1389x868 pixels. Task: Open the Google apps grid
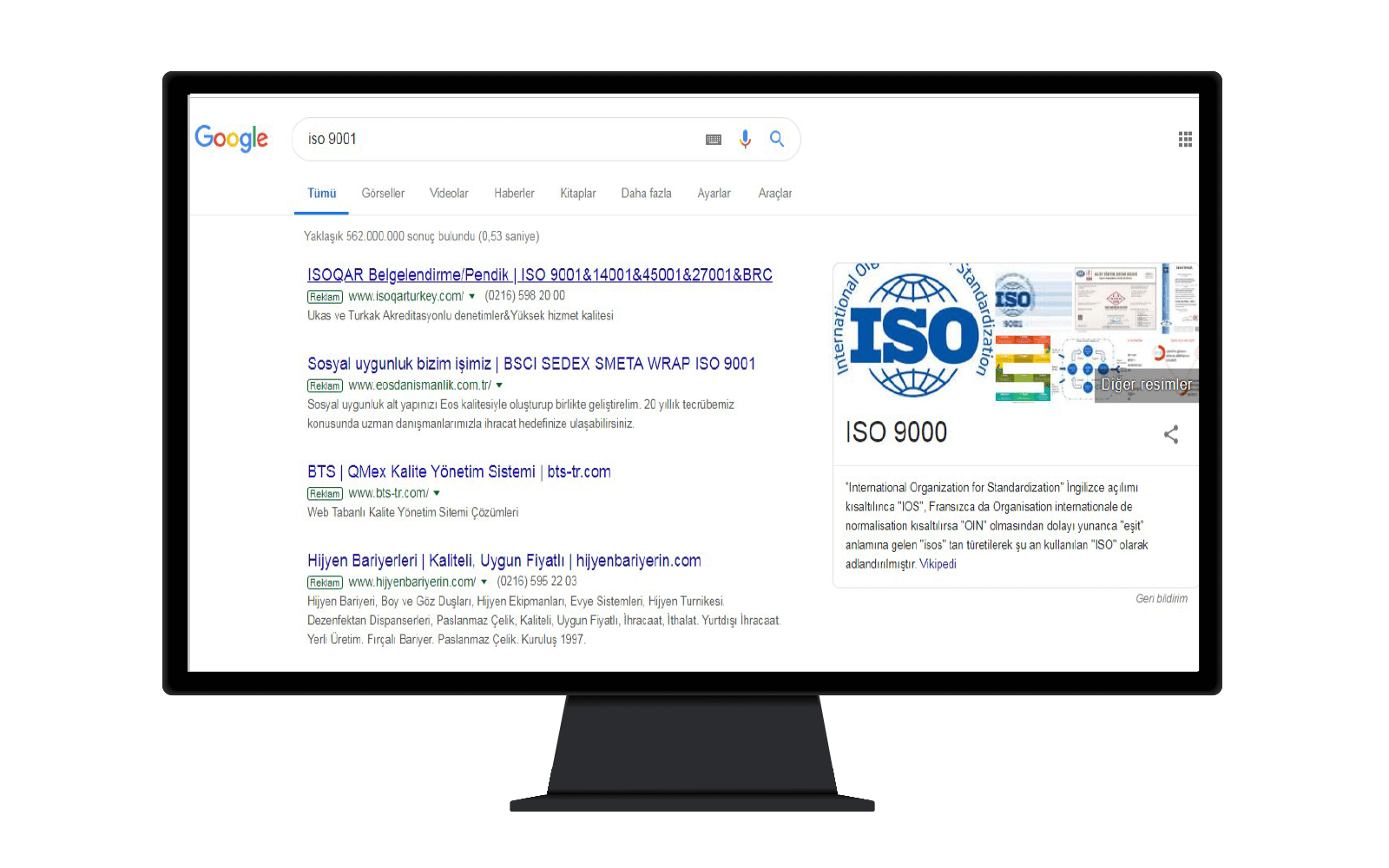(x=1185, y=140)
